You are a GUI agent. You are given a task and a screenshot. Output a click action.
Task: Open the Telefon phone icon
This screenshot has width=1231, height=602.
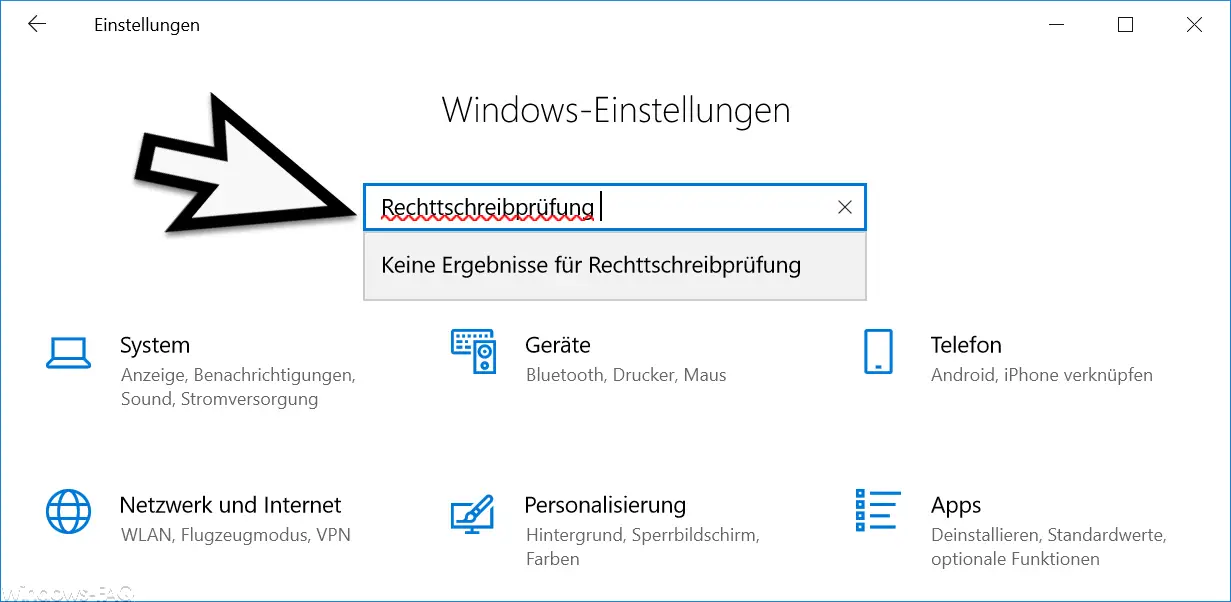click(877, 352)
